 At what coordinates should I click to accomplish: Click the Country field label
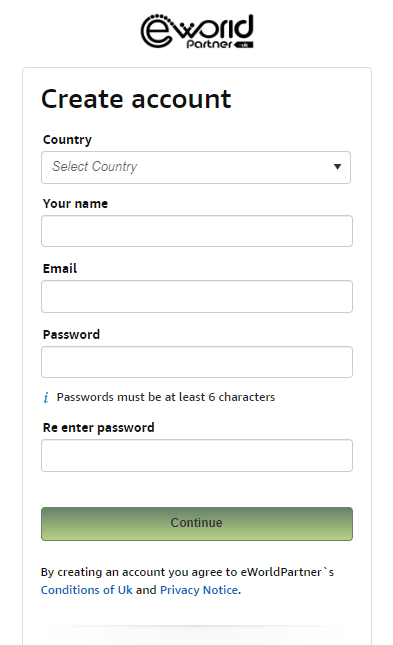point(67,140)
